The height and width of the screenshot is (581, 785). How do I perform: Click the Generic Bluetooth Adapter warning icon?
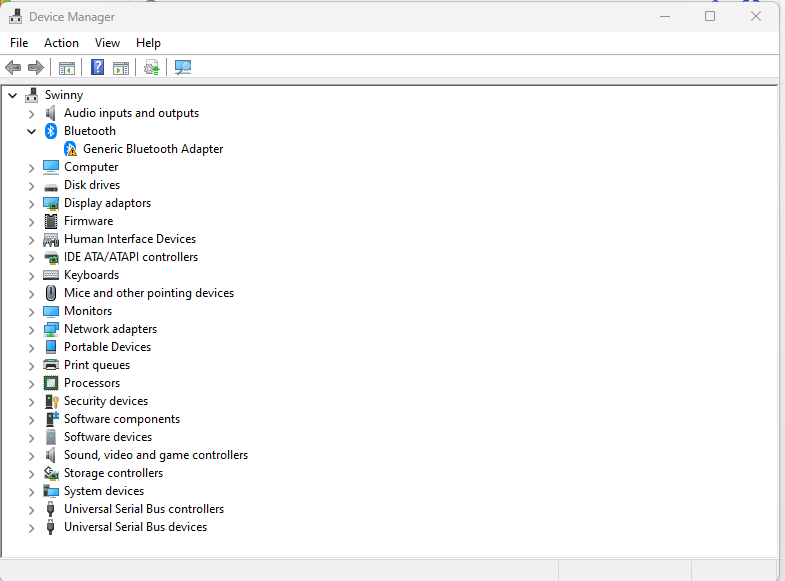(71, 149)
